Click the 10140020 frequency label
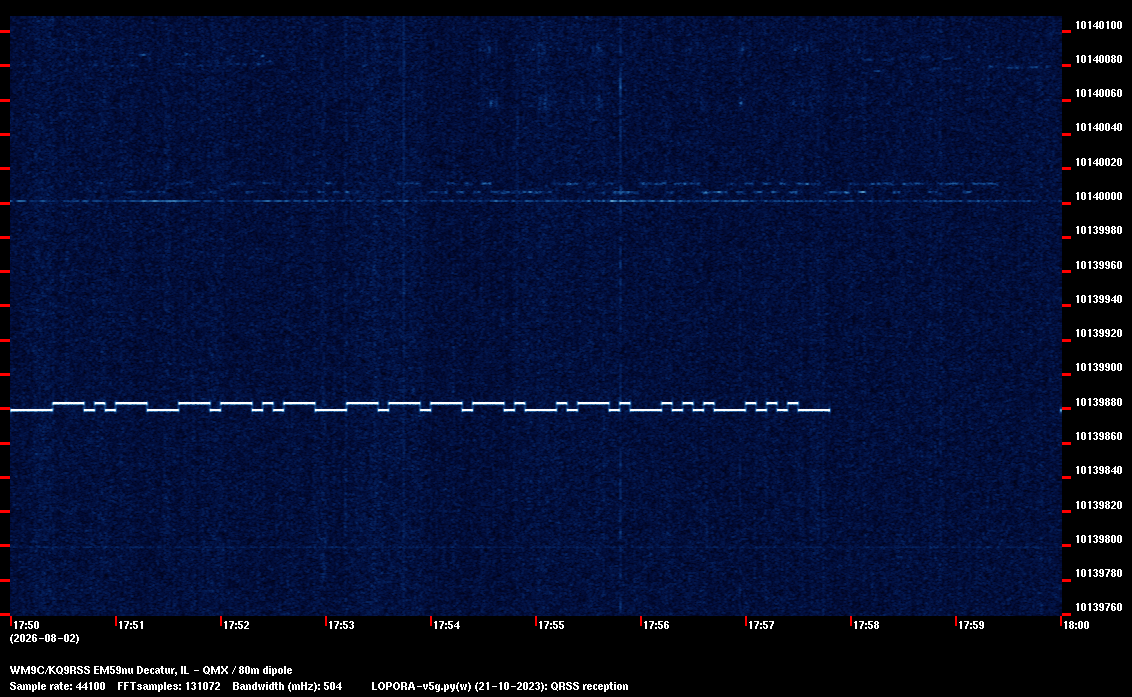 1098,162
